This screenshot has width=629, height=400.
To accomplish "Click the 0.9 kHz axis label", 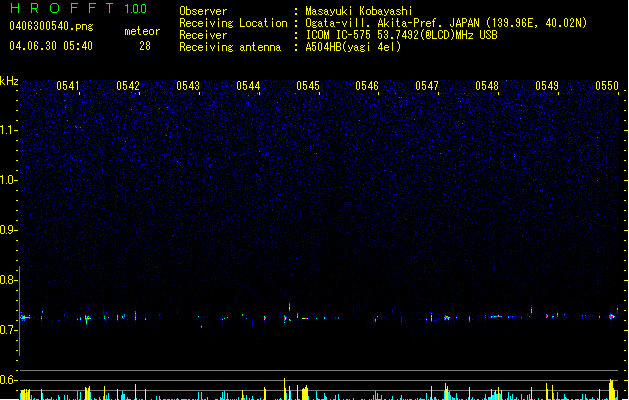I will [8, 230].
